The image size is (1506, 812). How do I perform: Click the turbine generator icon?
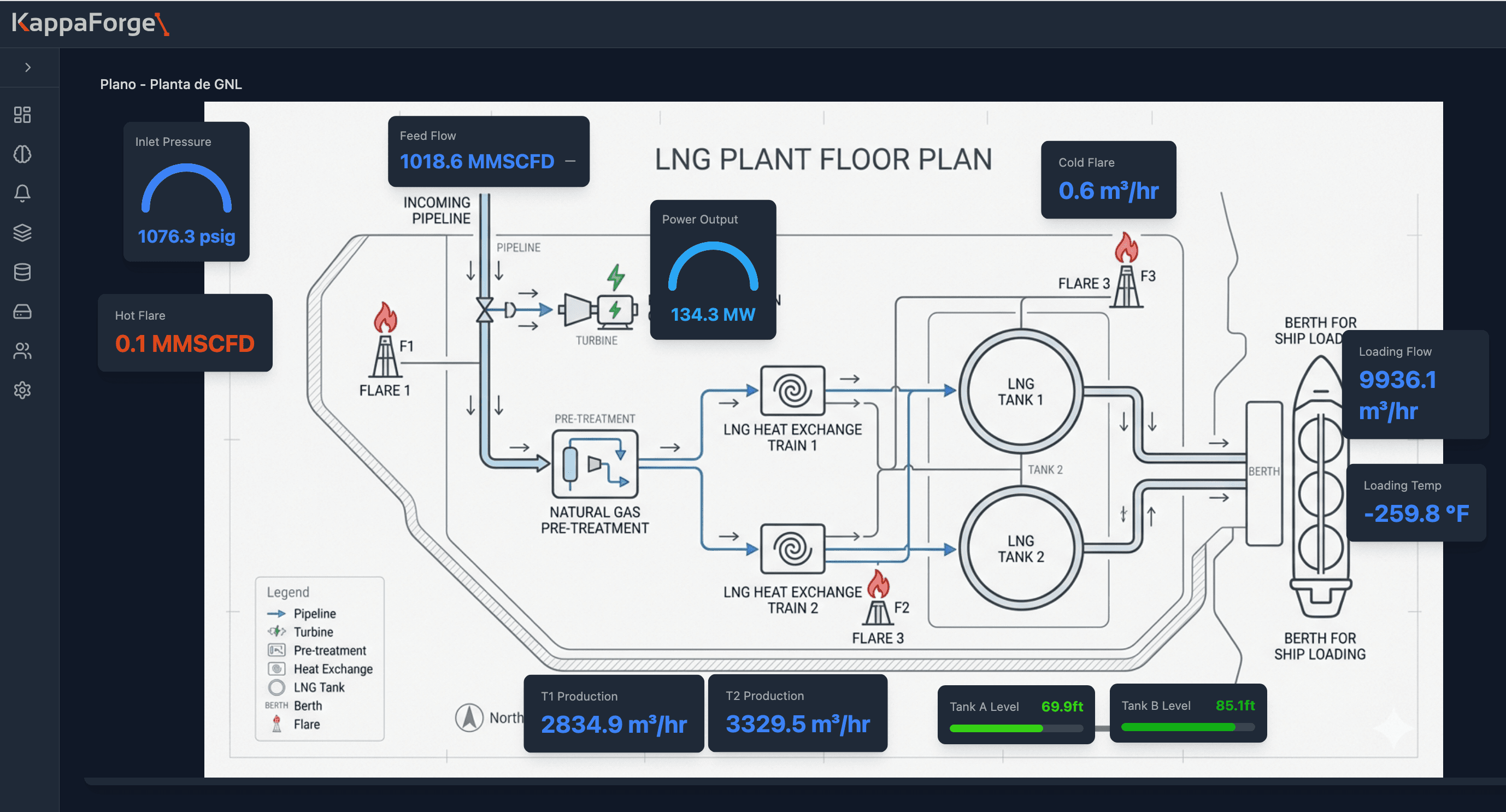click(x=597, y=310)
